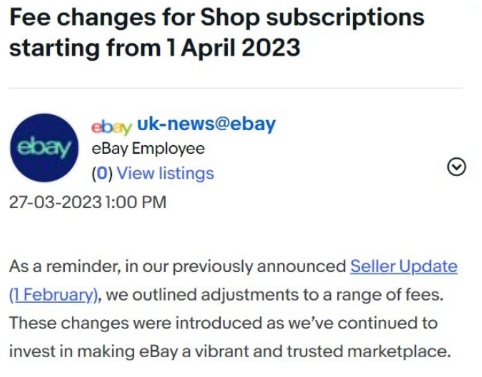Click the horizontal divider under the title

[236, 89]
